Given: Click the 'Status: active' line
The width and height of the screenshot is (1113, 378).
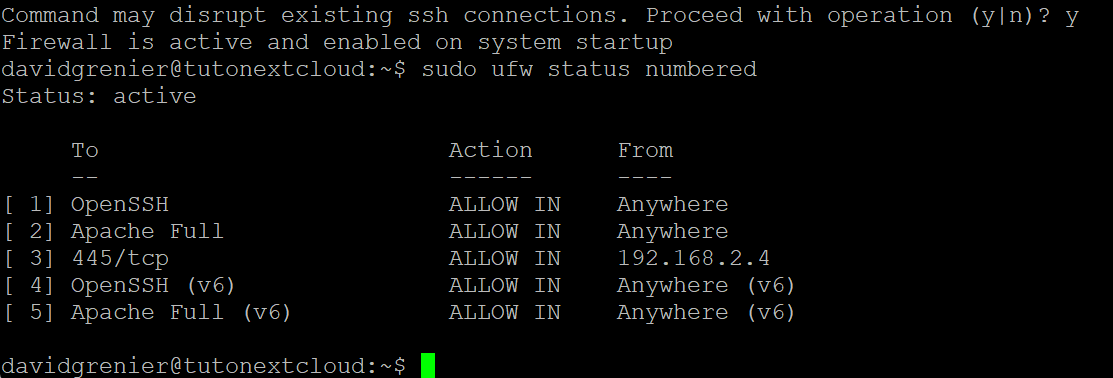Looking at the screenshot, I should click(99, 96).
